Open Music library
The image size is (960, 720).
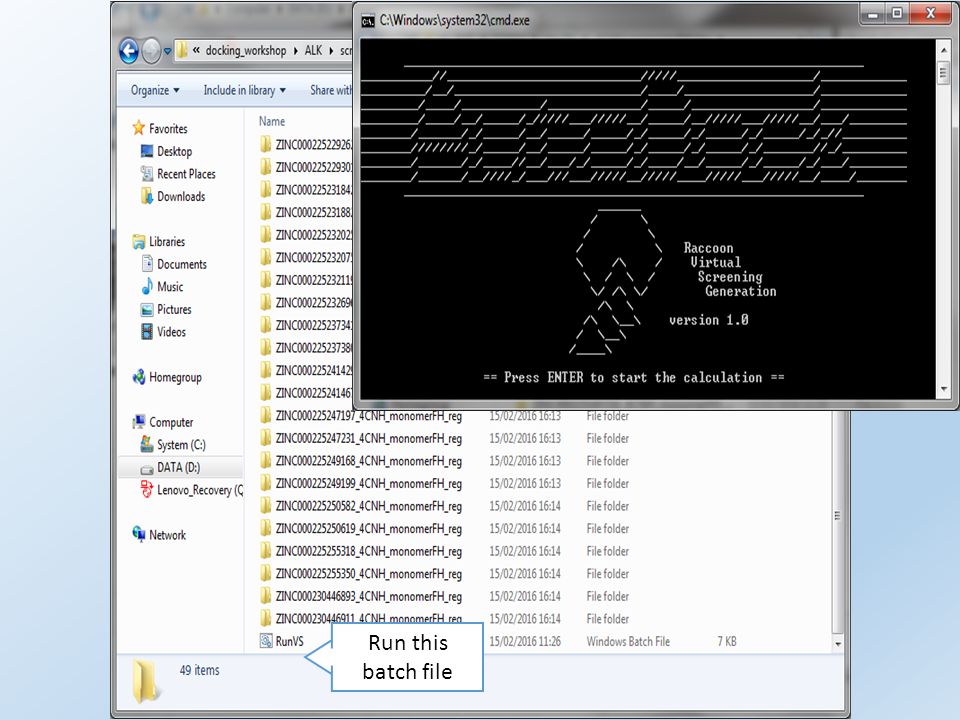170,287
